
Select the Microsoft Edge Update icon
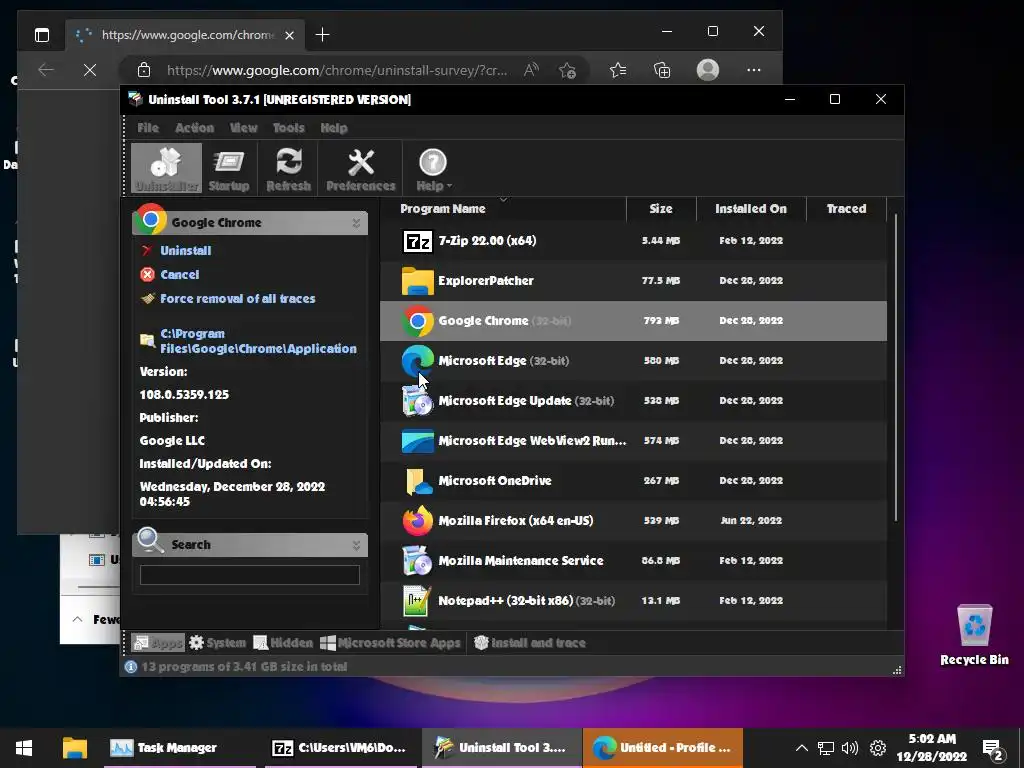[x=418, y=400]
